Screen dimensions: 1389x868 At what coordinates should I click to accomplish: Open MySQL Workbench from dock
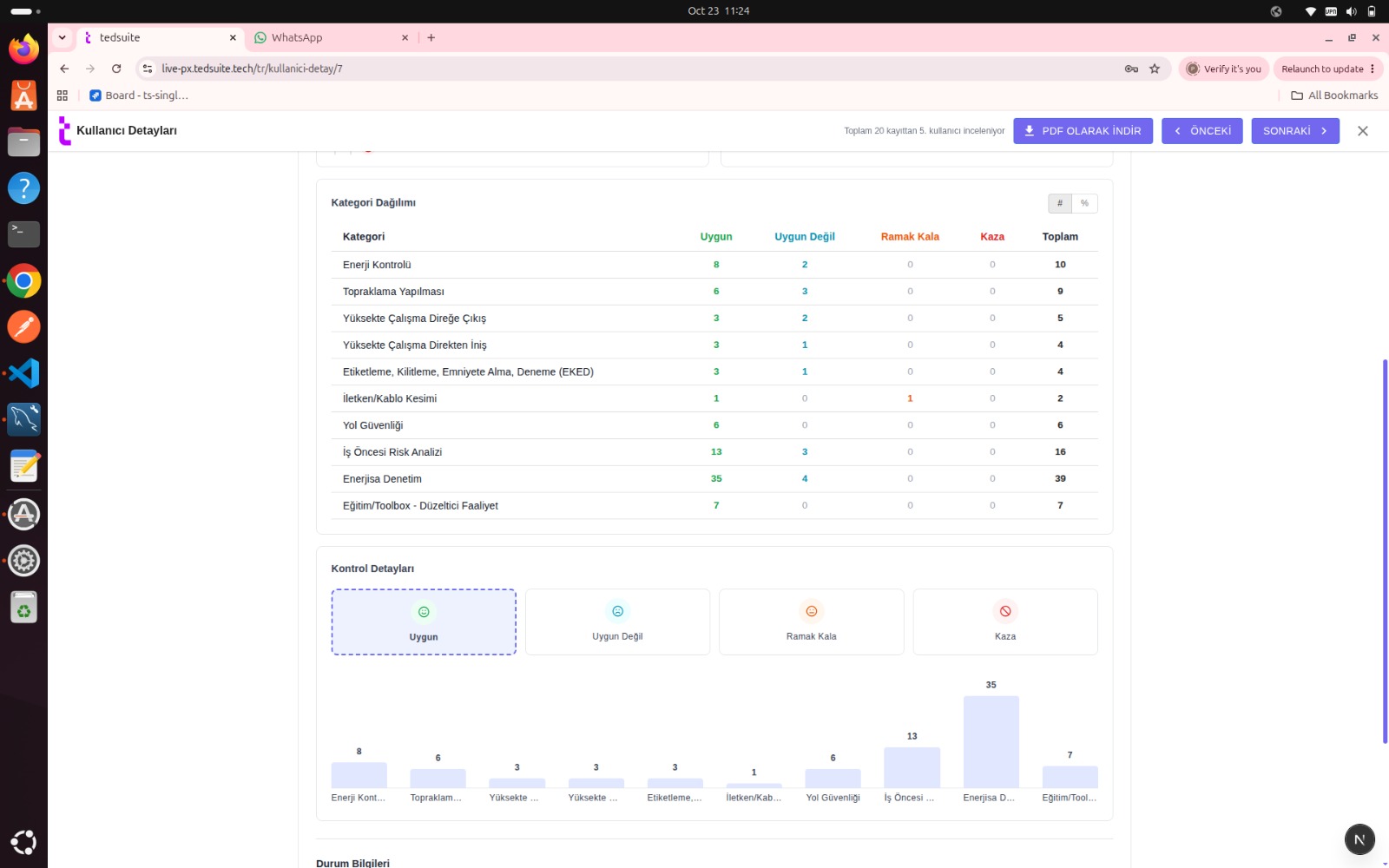[x=23, y=419]
